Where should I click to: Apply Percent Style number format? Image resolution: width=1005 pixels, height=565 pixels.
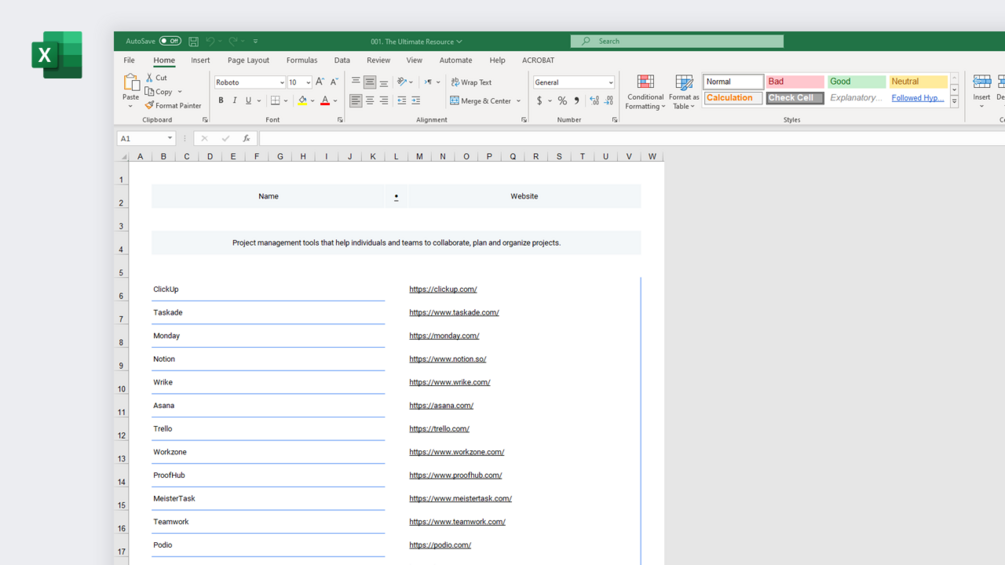click(562, 101)
